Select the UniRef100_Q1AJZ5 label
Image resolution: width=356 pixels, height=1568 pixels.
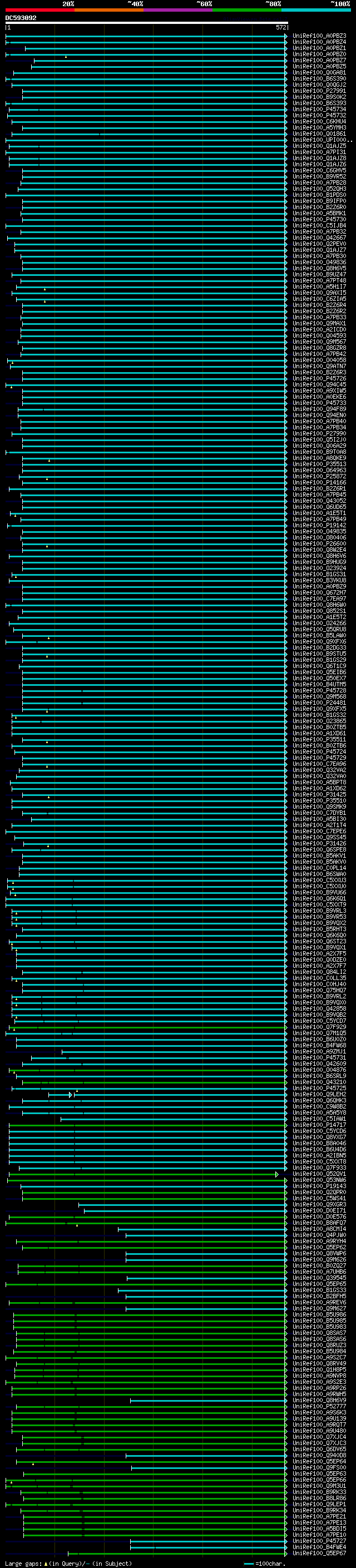click(319, 146)
